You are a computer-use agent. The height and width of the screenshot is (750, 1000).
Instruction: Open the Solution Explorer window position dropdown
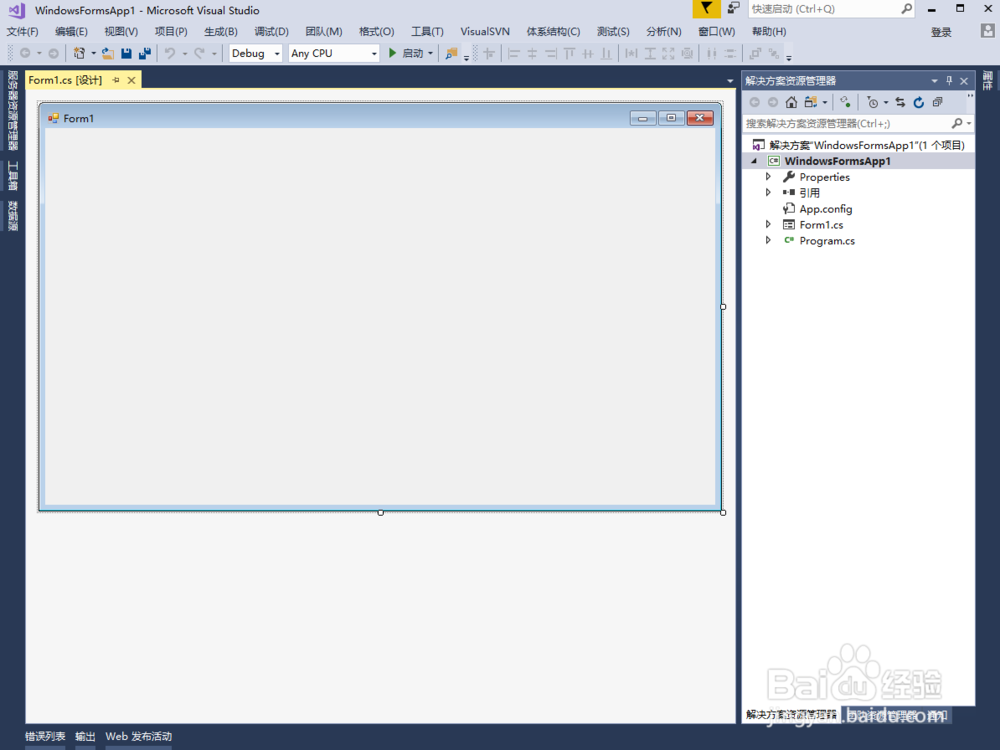pyautogui.click(x=934, y=80)
